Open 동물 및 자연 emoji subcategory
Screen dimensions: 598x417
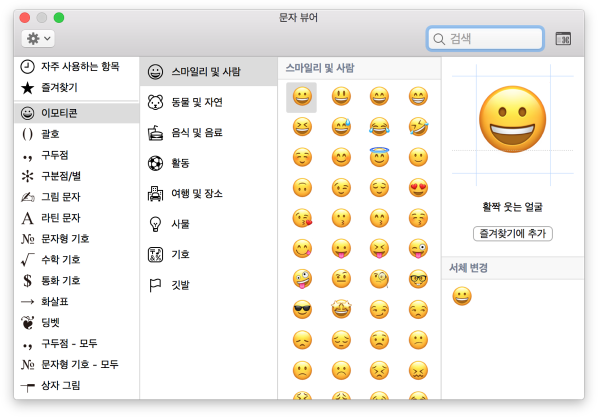tap(208, 102)
